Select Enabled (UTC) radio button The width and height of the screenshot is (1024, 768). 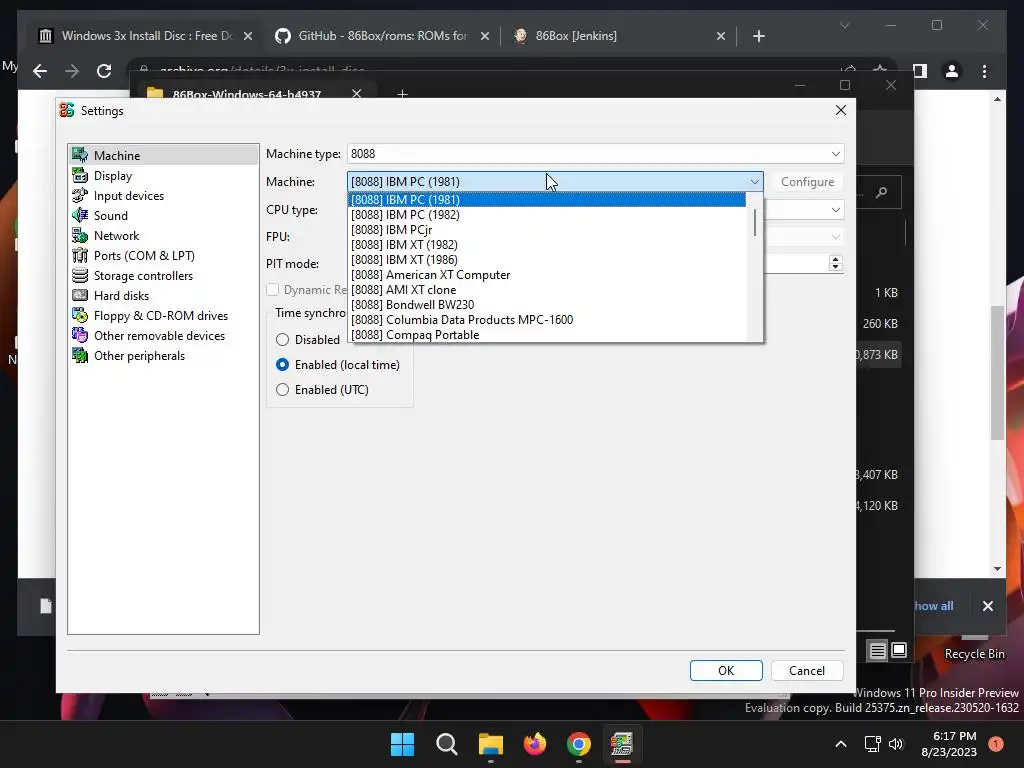click(x=282, y=390)
